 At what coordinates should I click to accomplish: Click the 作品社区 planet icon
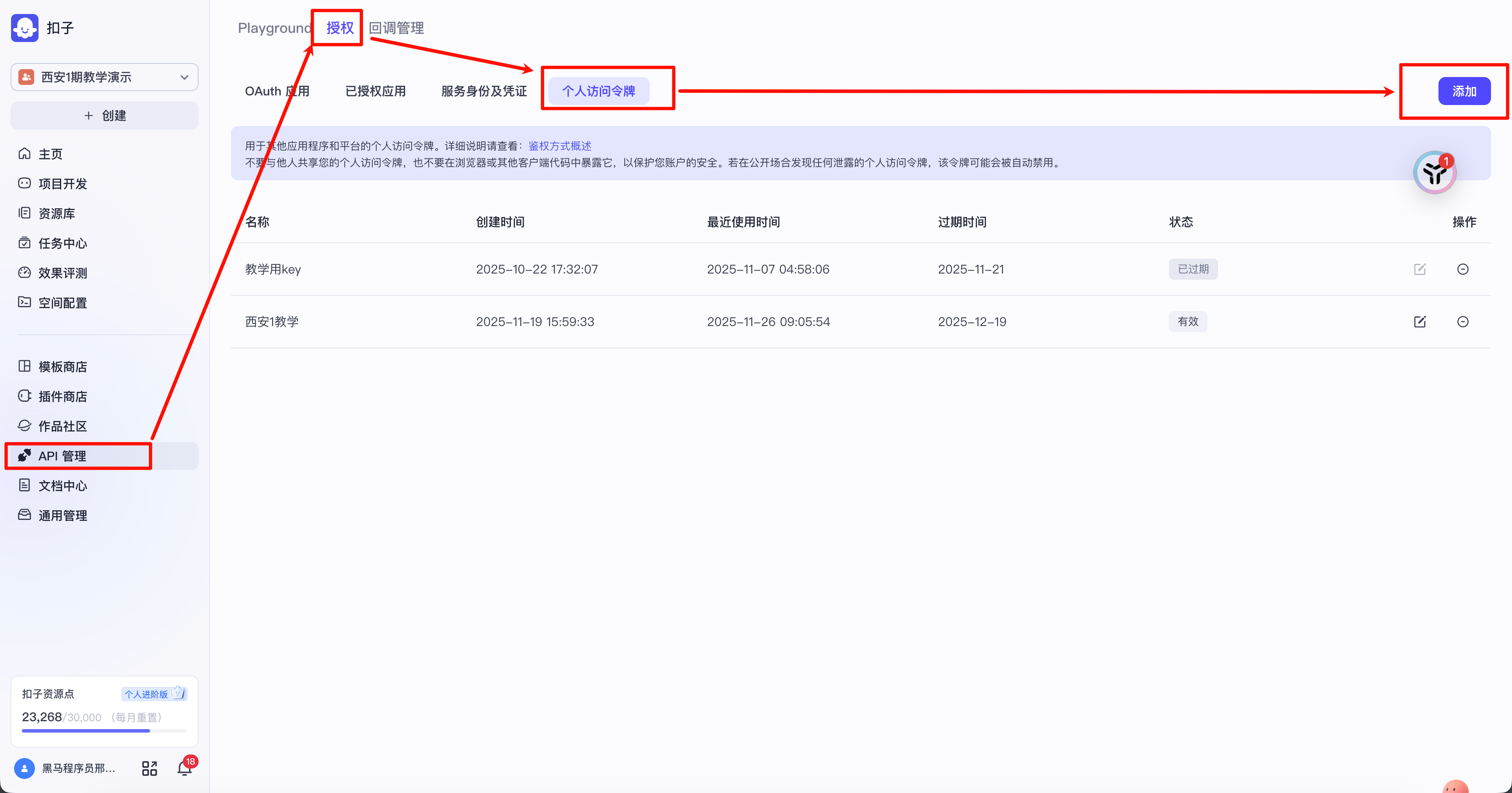pos(24,425)
